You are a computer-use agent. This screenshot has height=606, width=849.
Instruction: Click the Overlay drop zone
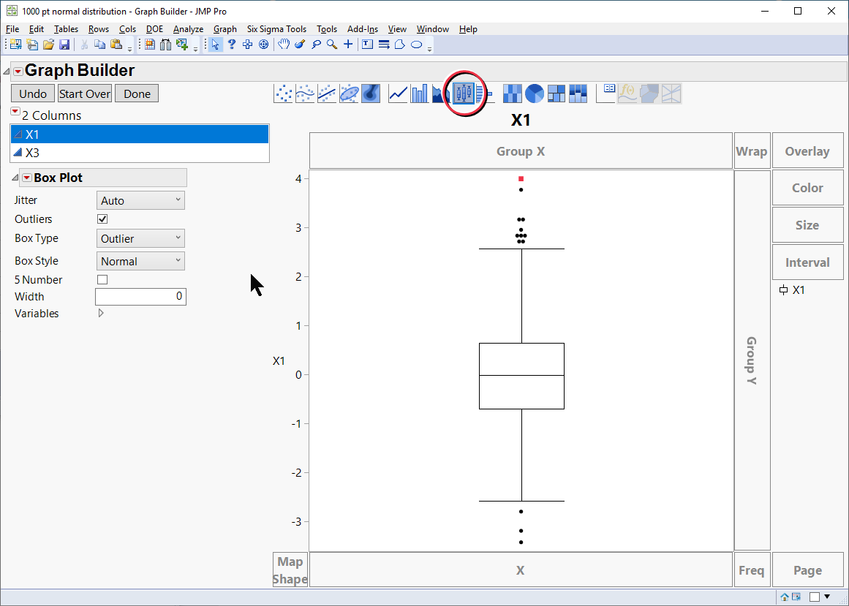[x=807, y=151]
